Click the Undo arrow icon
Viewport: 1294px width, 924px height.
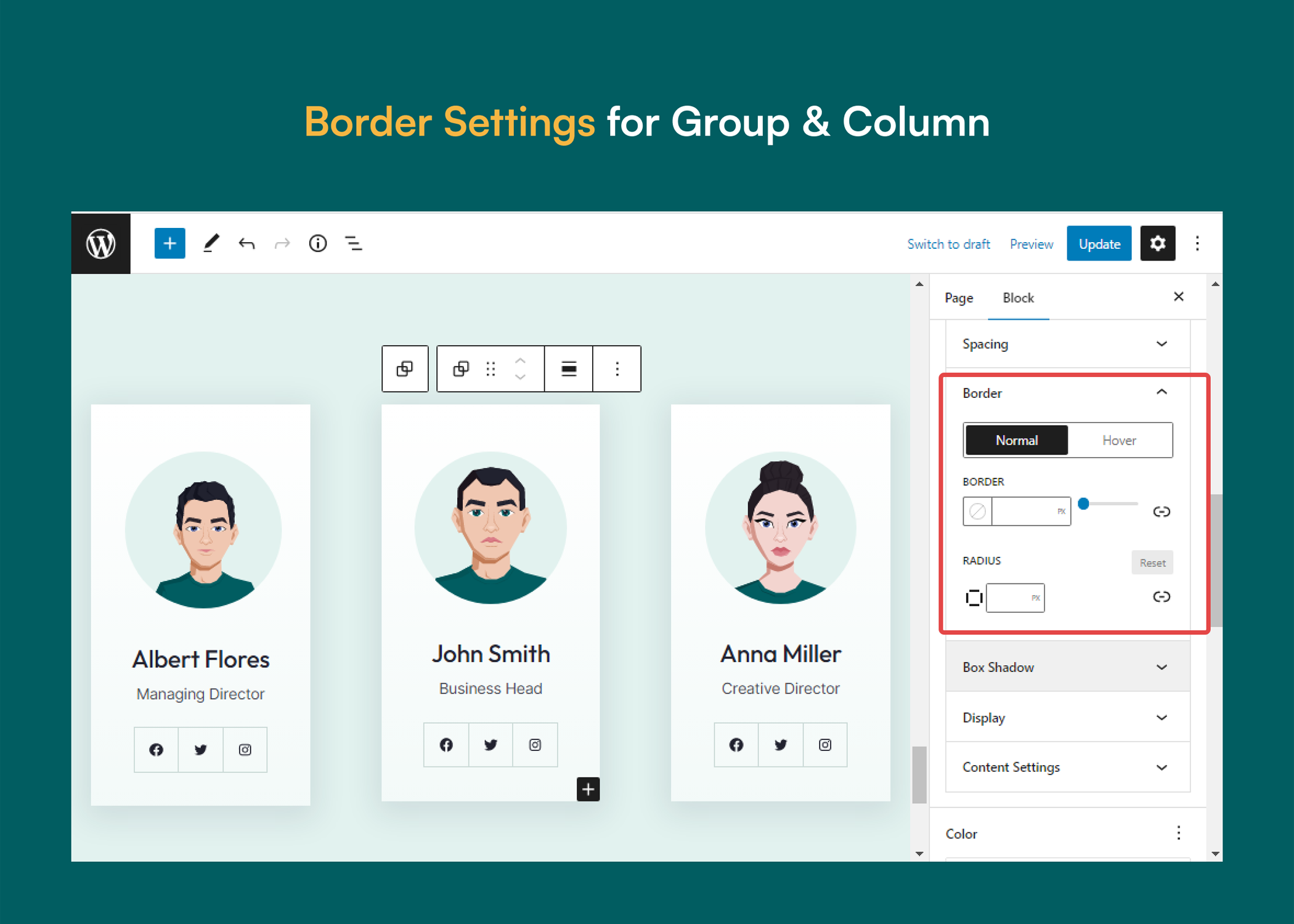tap(246, 244)
